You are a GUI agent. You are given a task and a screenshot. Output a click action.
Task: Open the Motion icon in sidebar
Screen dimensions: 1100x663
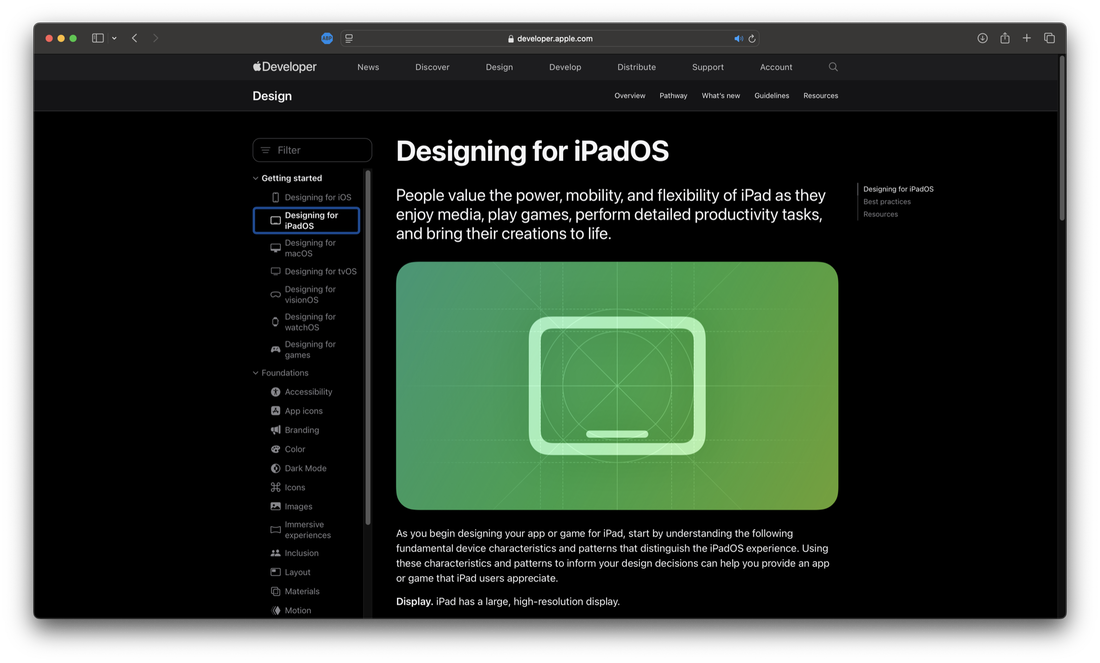coord(275,610)
